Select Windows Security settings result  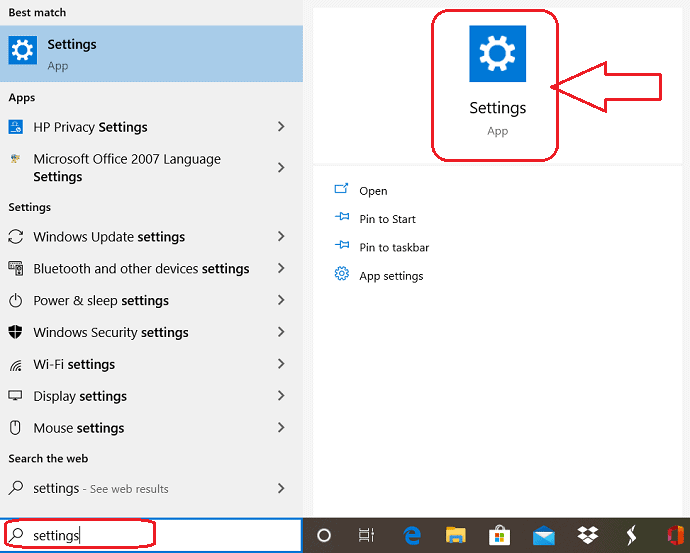151,332
